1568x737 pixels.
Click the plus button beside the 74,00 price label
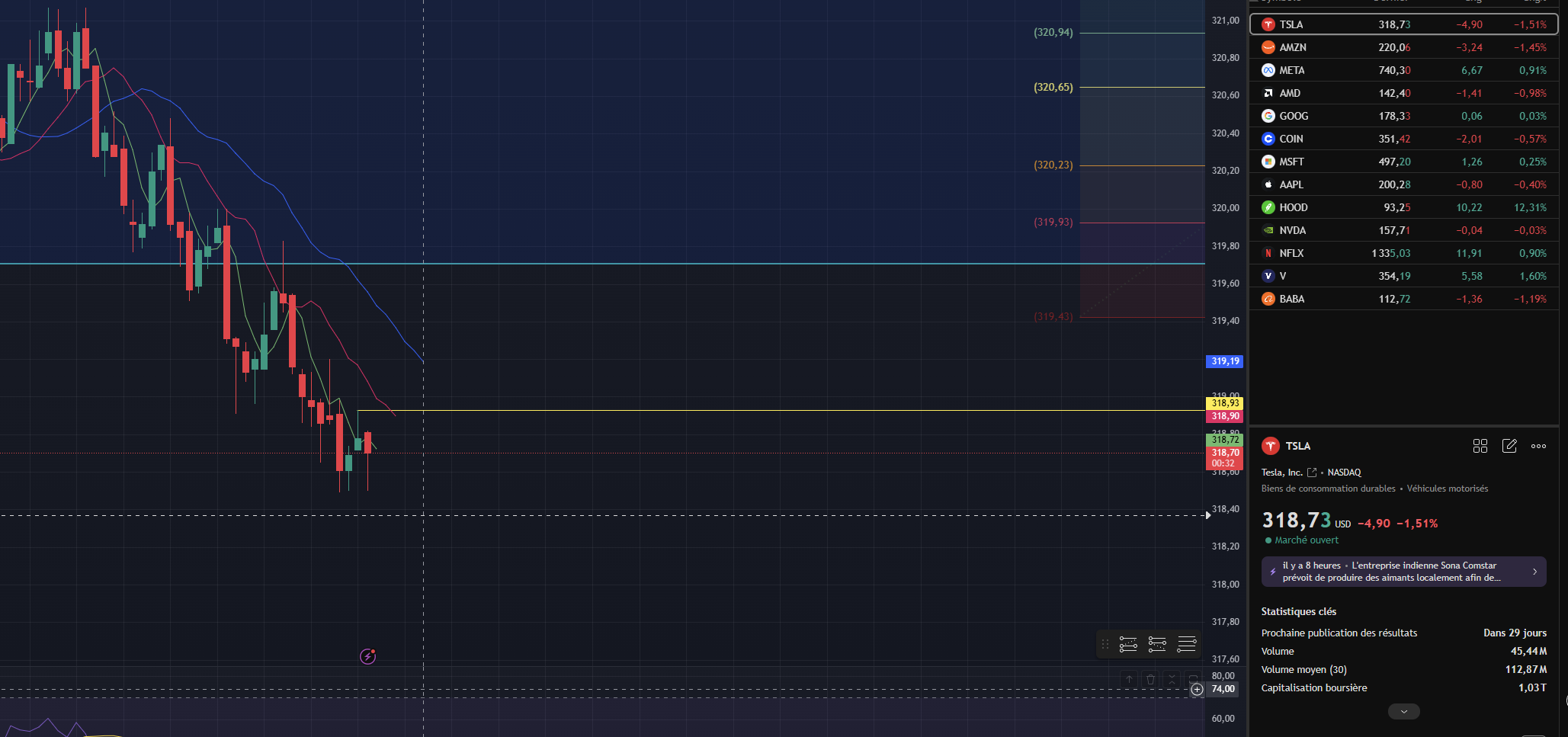coord(1198,689)
